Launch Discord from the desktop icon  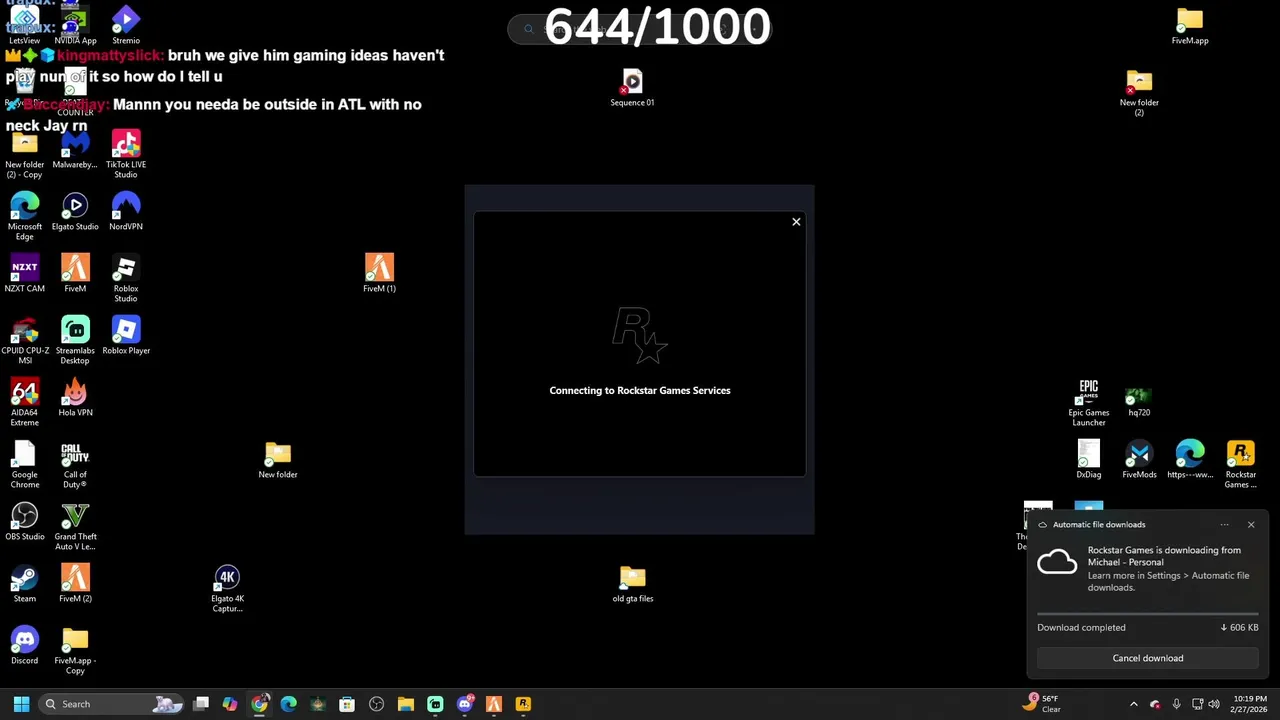coord(25,646)
